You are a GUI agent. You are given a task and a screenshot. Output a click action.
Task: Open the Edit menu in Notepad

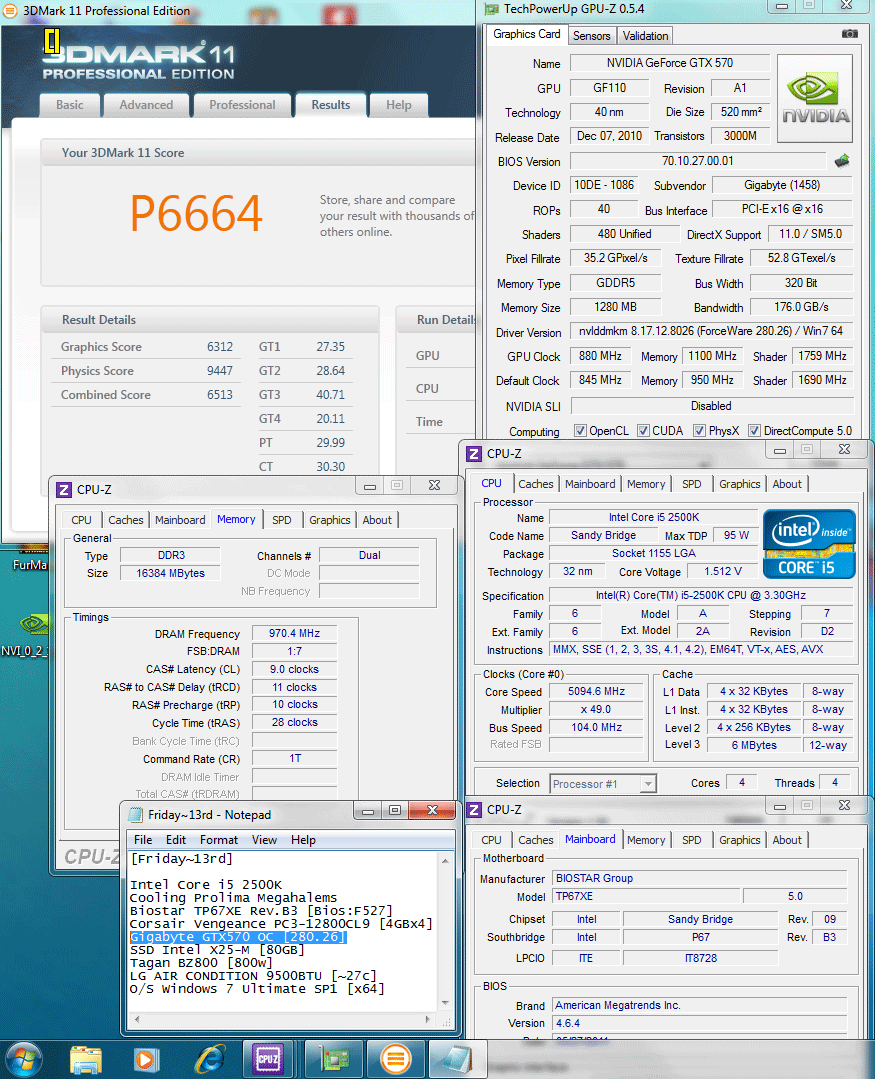176,840
